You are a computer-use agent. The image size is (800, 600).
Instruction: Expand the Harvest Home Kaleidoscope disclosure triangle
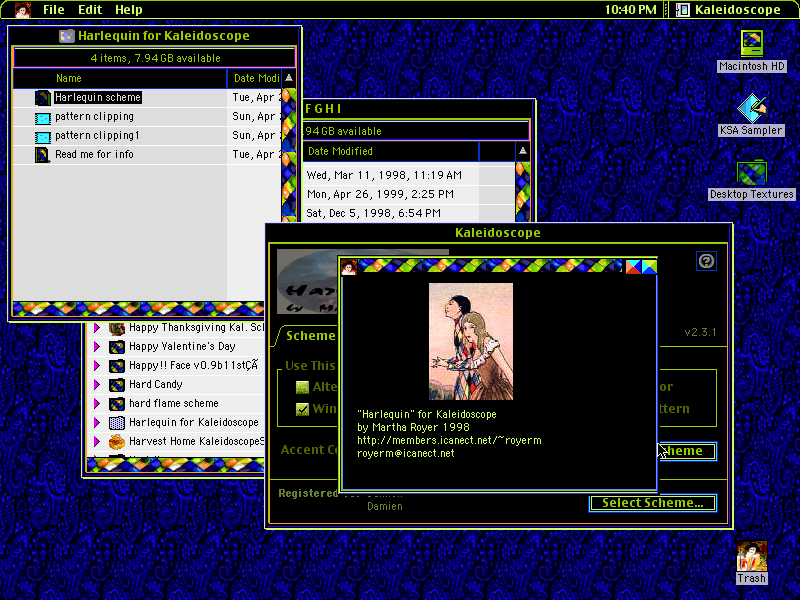(96, 442)
